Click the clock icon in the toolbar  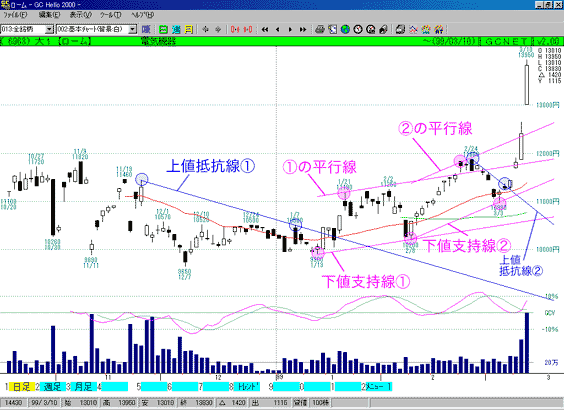pyautogui.click(x=358, y=29)
